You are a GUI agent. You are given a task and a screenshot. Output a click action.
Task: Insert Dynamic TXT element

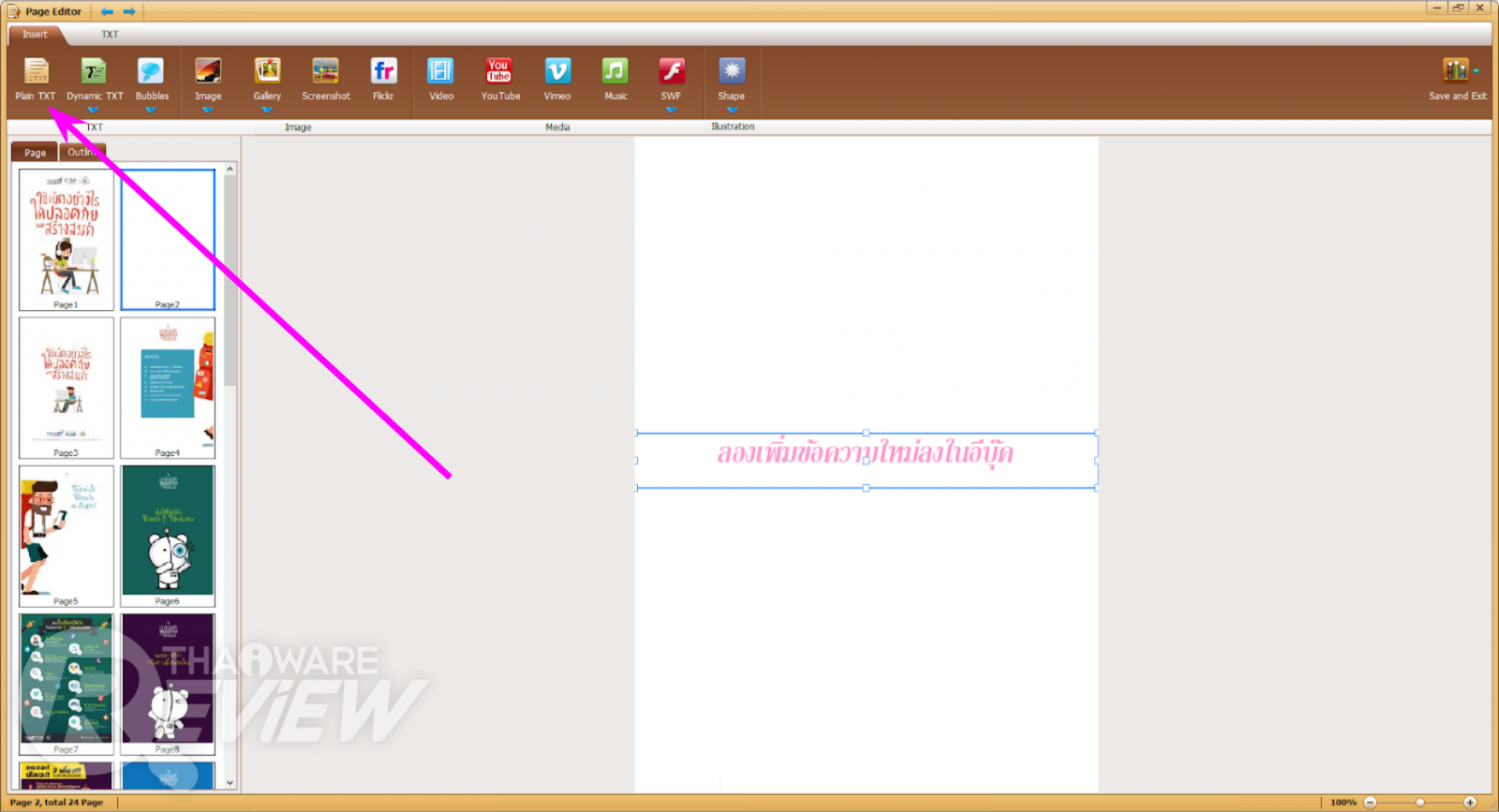95,79
